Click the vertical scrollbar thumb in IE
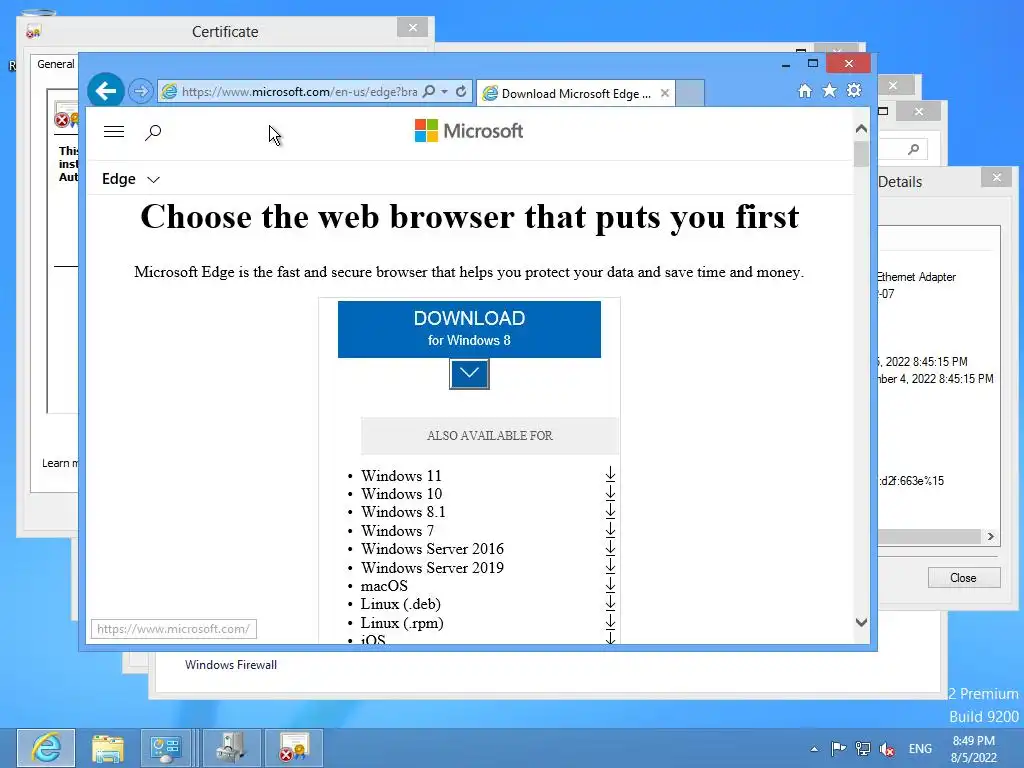The height and width of the screenshot is (768, 1024). [861, 154]
